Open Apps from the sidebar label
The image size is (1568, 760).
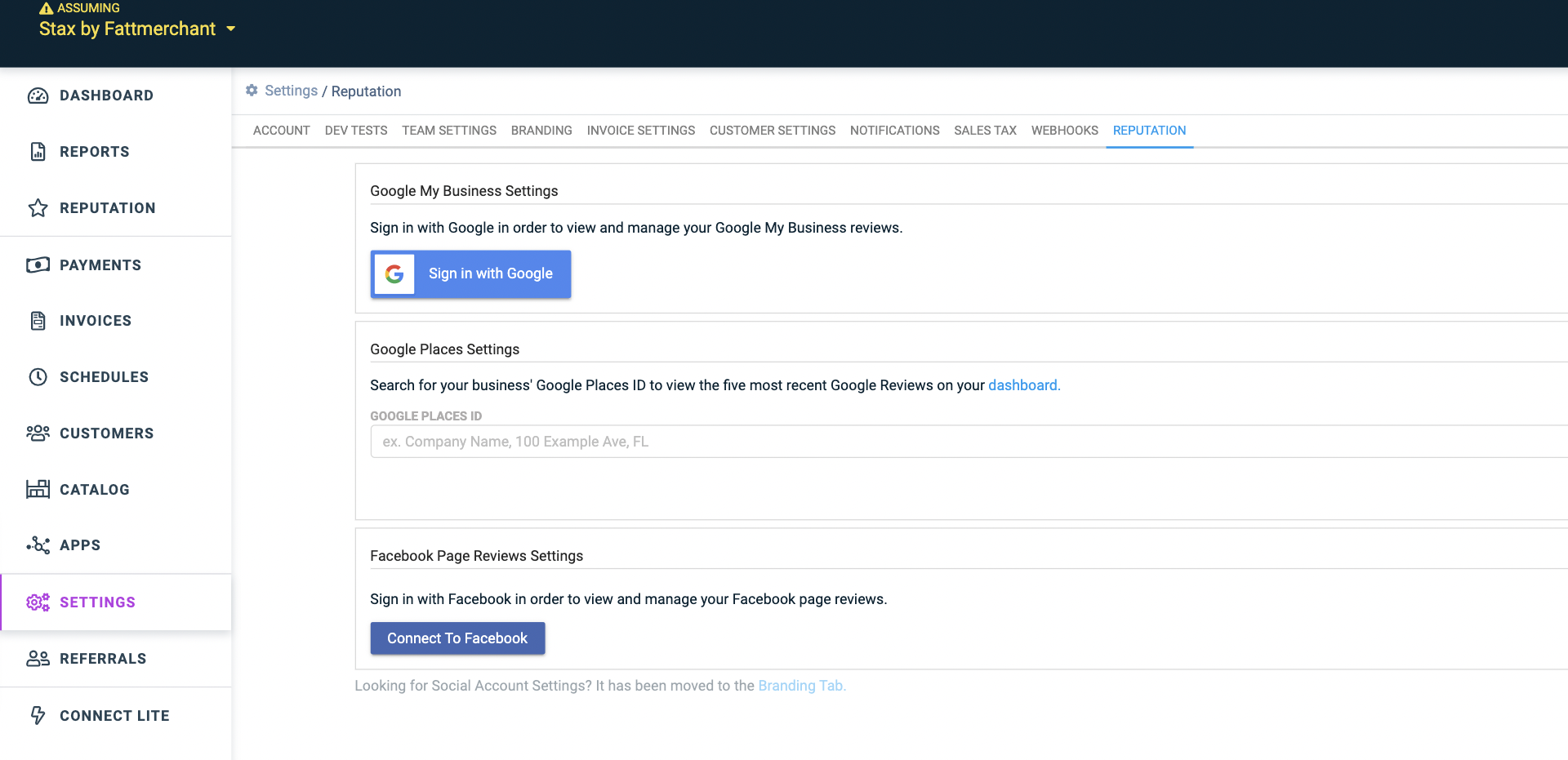pyautogui.click(x=80, y=545)
